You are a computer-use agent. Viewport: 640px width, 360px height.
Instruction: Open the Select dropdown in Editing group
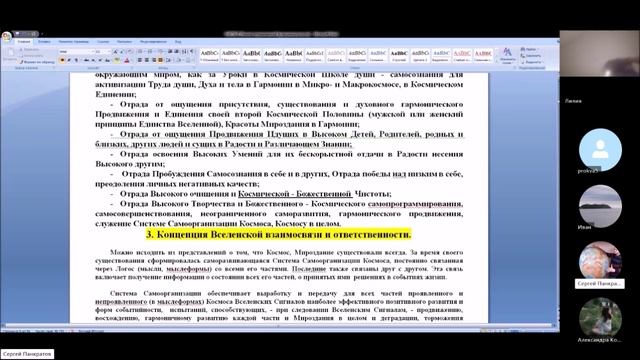point(531,62)
